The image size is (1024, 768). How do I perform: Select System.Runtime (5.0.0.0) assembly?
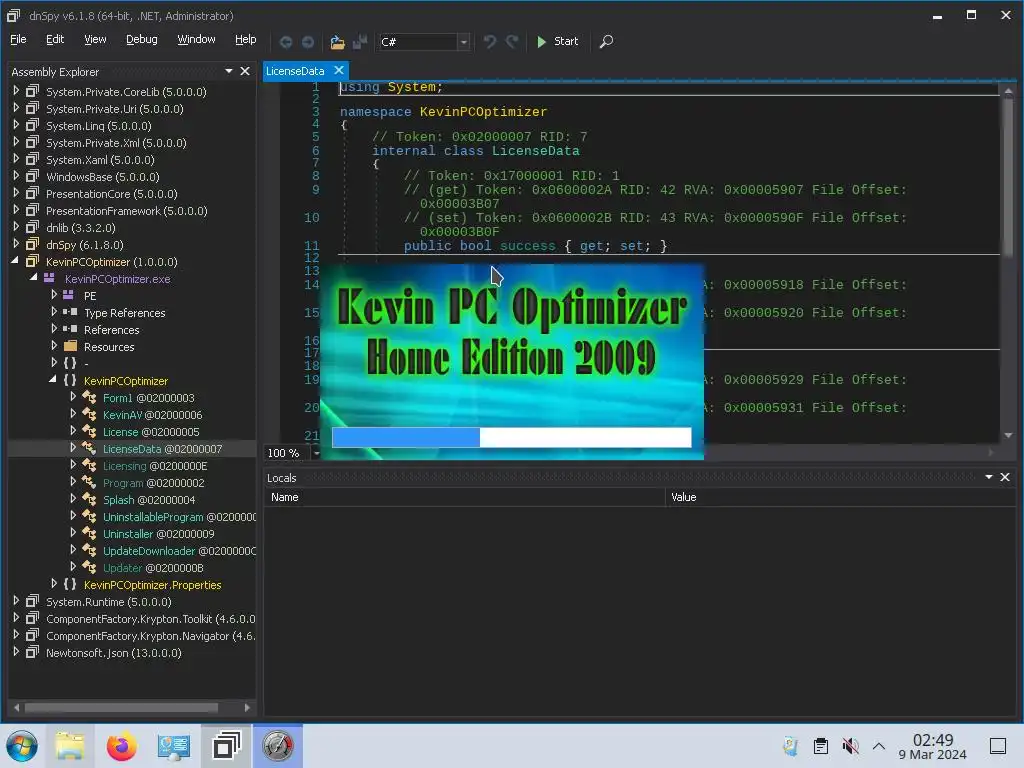[x=108, y=601]
